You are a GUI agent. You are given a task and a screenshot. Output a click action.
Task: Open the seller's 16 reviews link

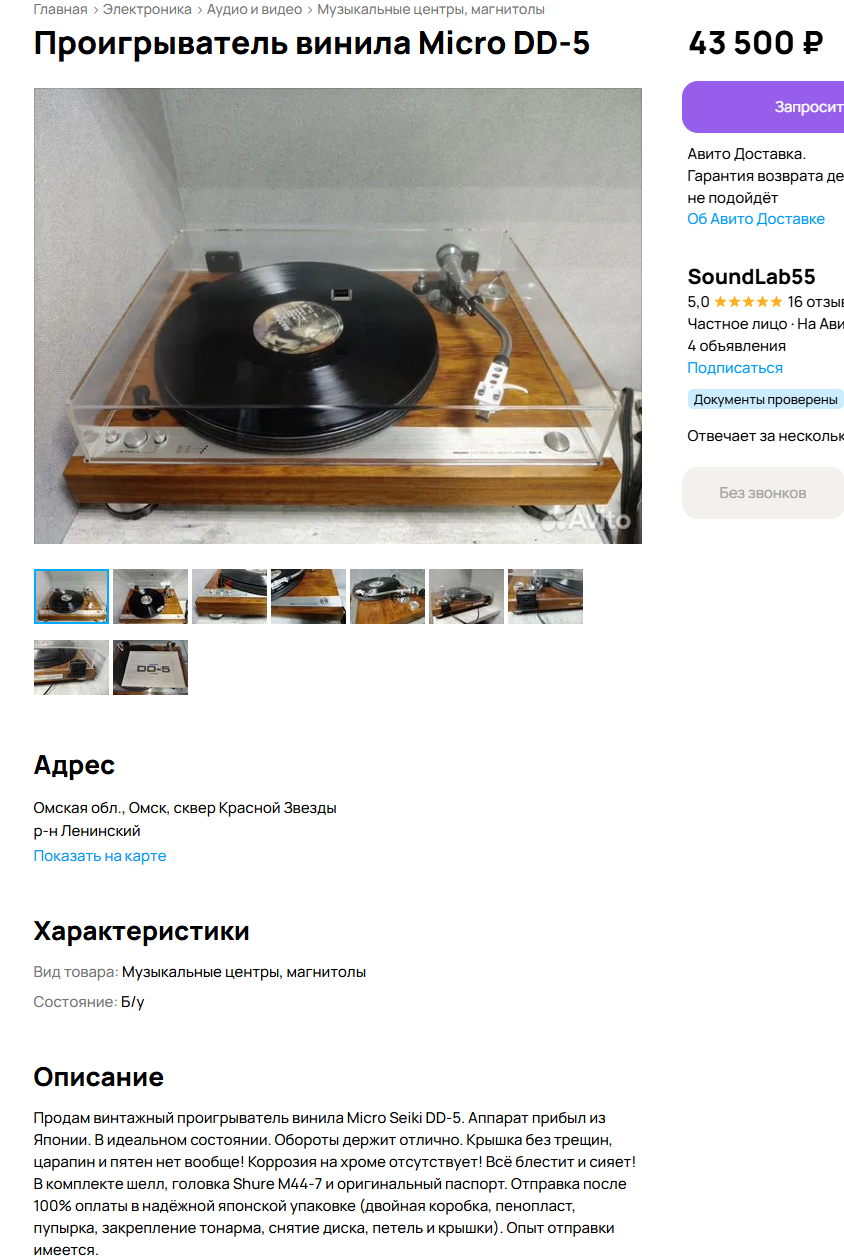[815, 302]
